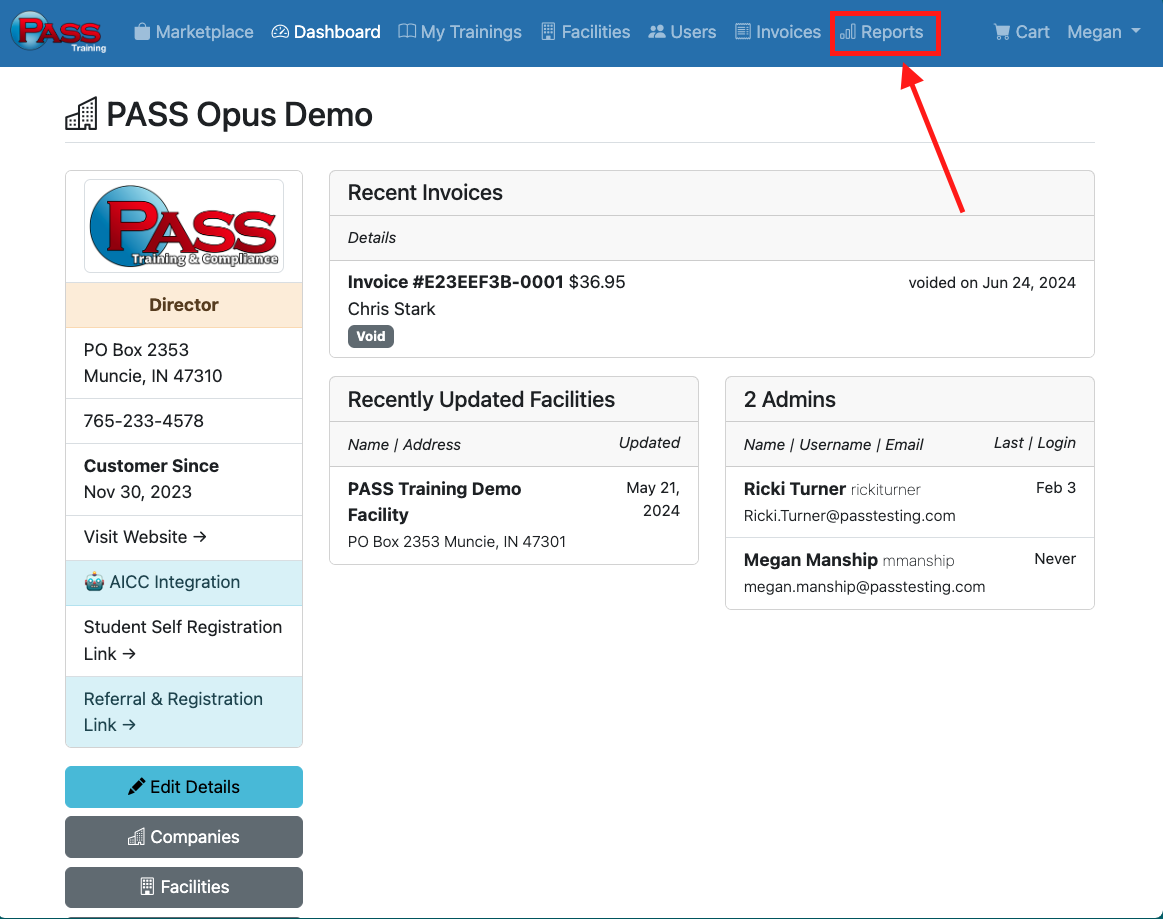
Task: Click the Customer Since Nov 30, 2023 text
Action: pyautogui.click(x=151, y=479)
